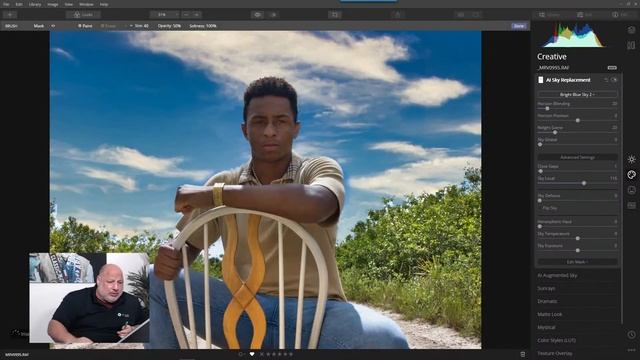Expand the AI Augmented Sky tool
Screen dimensions: 640x360
point(557,276)
